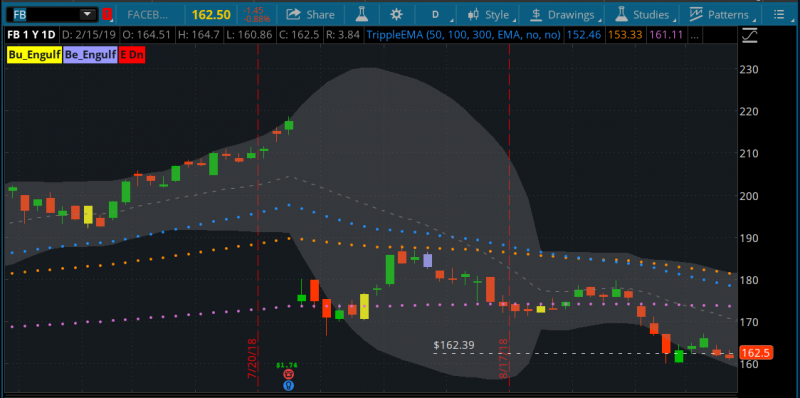Screen dimensions: 800x398
Task: Click the 153.33 orange EMA value
Action: pos(625,36)
